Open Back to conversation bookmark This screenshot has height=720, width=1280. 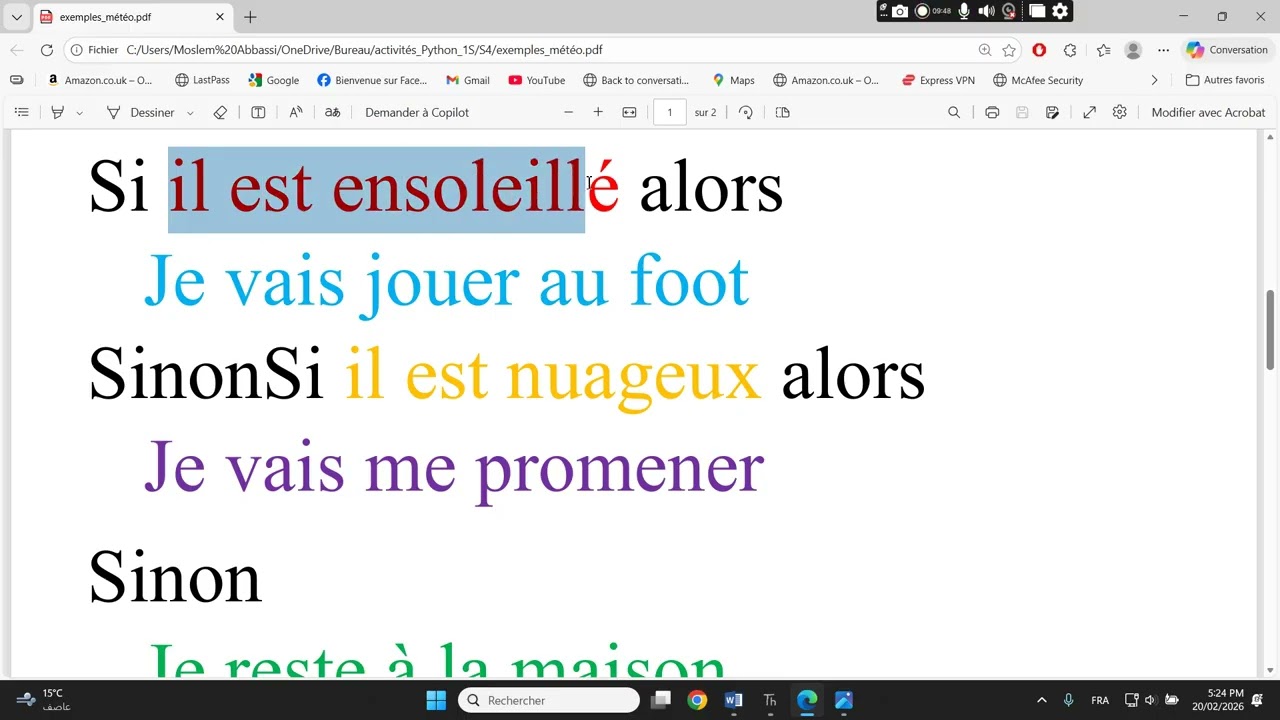point(637,80)
